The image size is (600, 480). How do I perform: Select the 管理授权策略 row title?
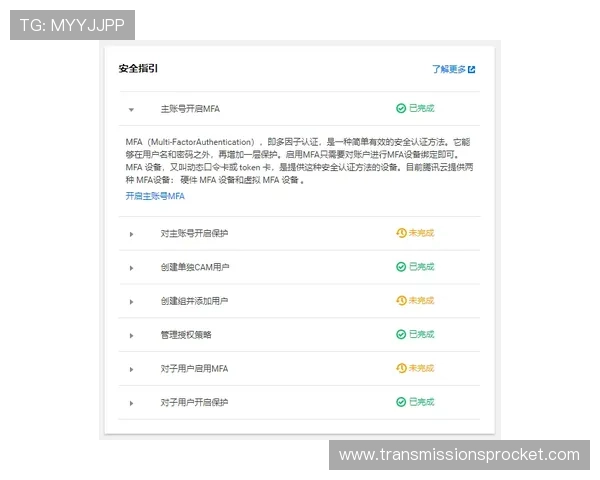coord(186,335)
